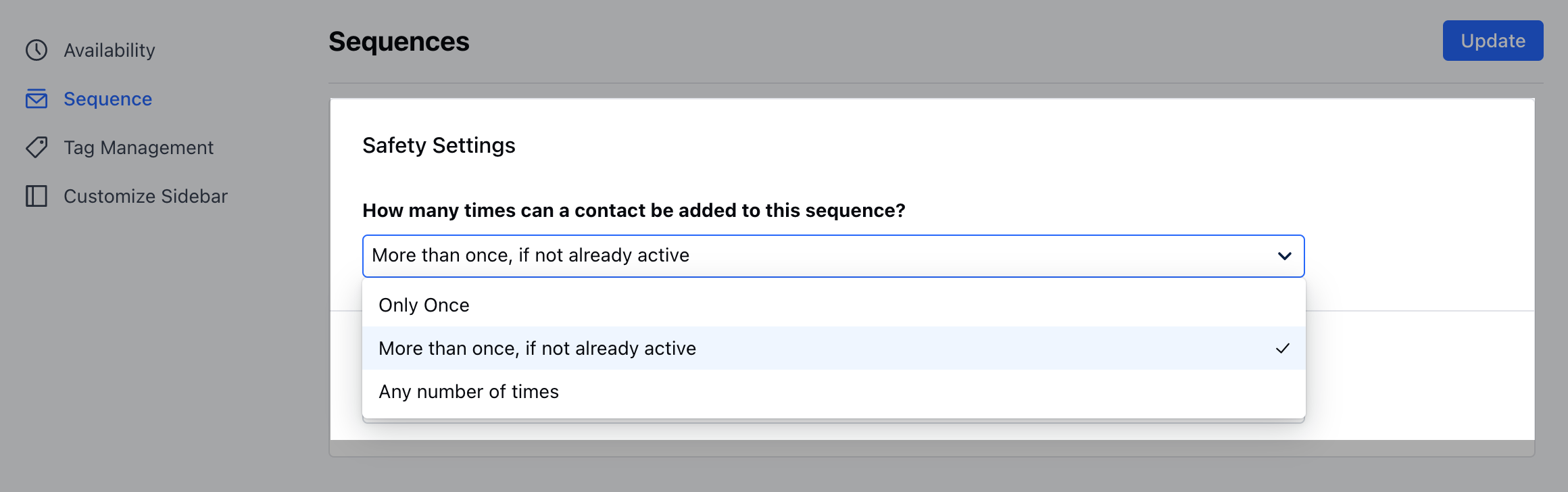
Task: Choose the Only Once option
Action: 833,305
